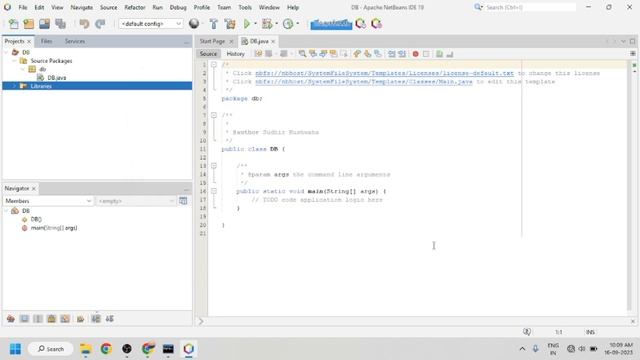Collapse the license comment fold on line 1

pos(213,64)
